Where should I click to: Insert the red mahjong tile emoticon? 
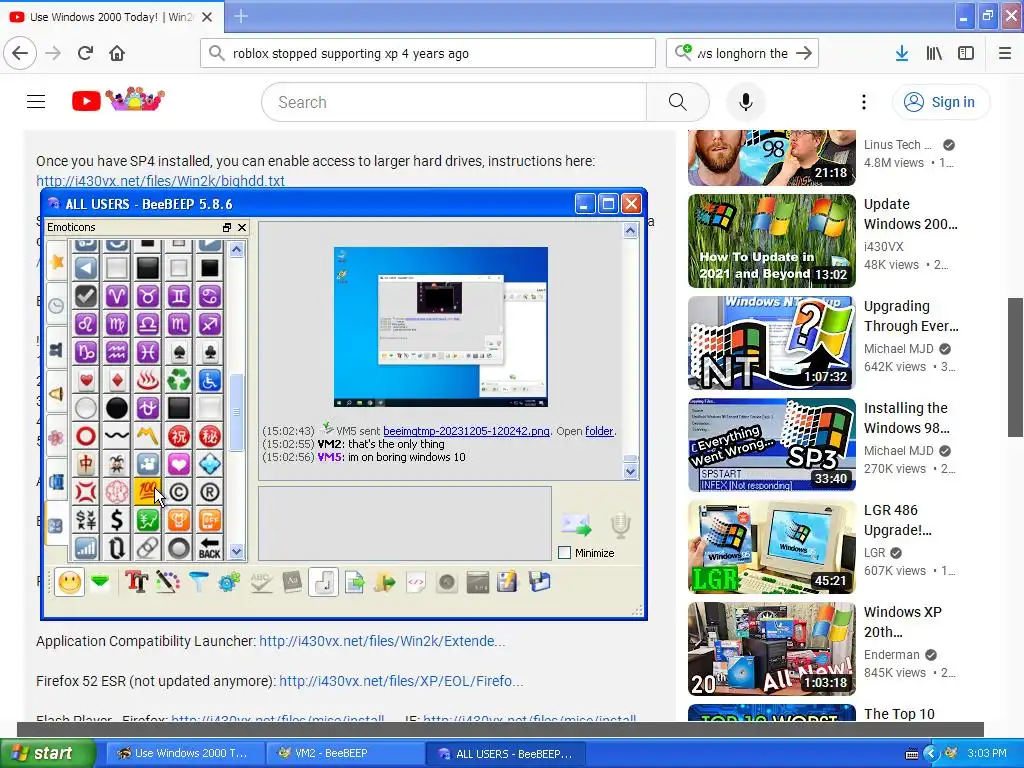click(86, 464)
